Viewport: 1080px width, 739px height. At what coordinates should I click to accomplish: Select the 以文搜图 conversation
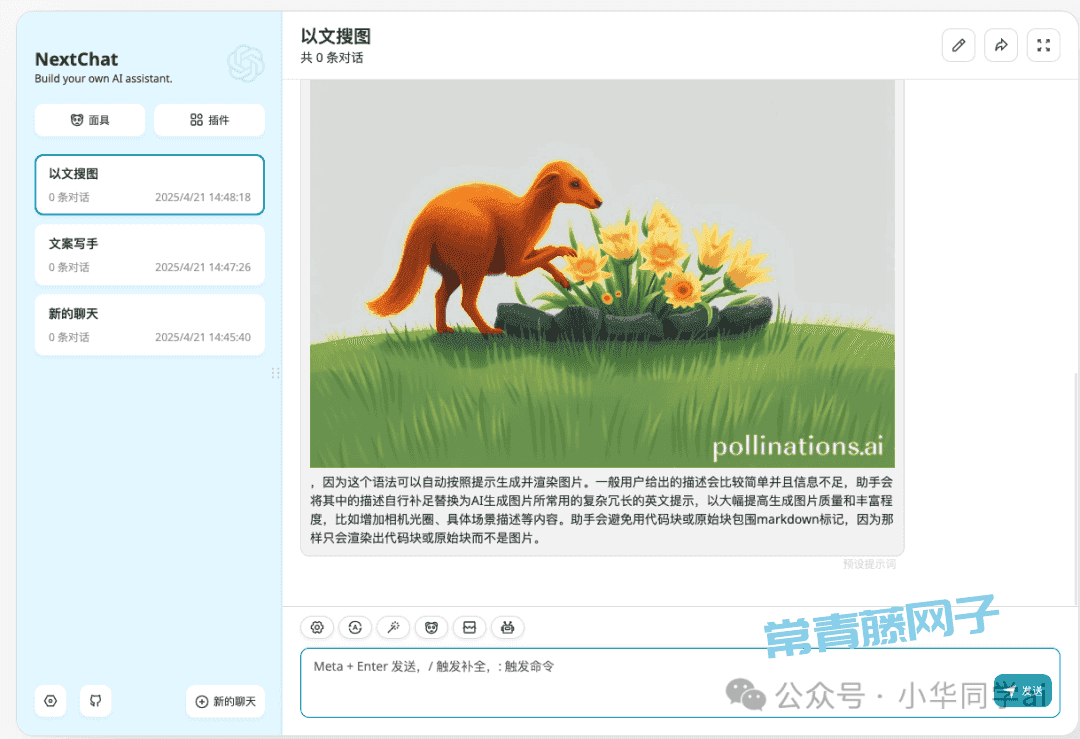coord(149,185)
